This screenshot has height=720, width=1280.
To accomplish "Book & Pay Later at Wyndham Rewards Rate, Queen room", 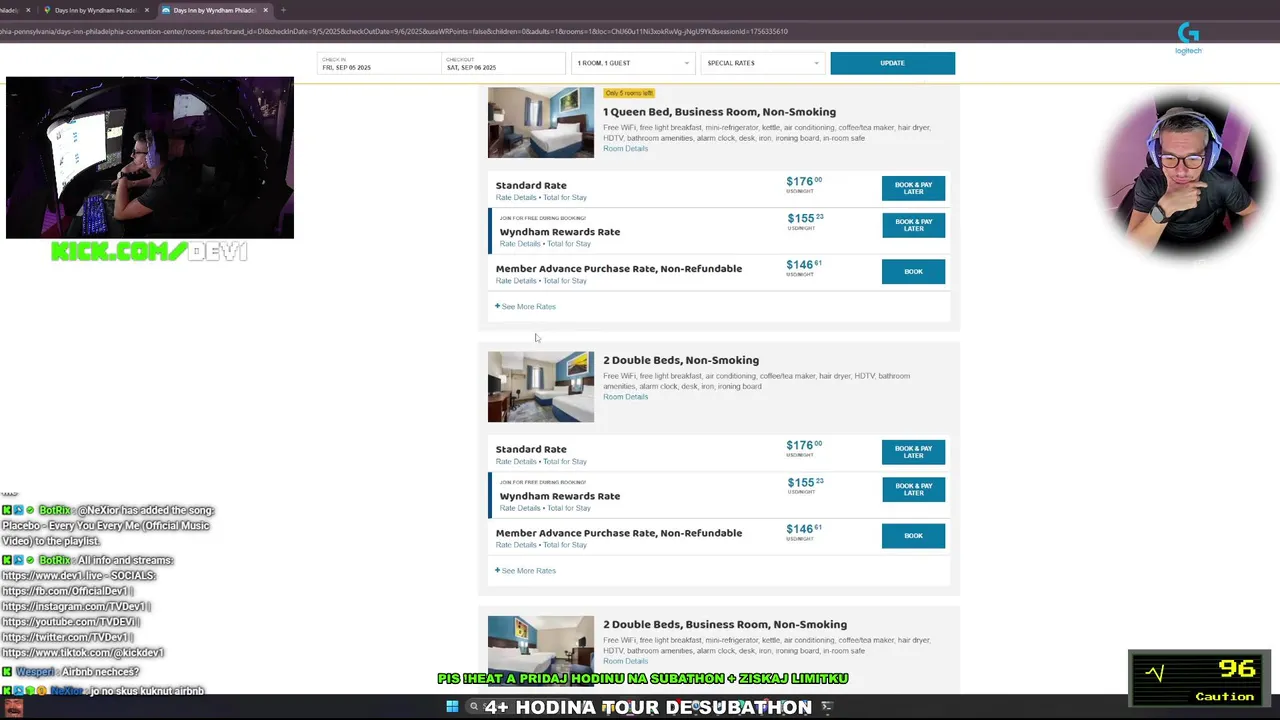I will click(x=913, y=225).
